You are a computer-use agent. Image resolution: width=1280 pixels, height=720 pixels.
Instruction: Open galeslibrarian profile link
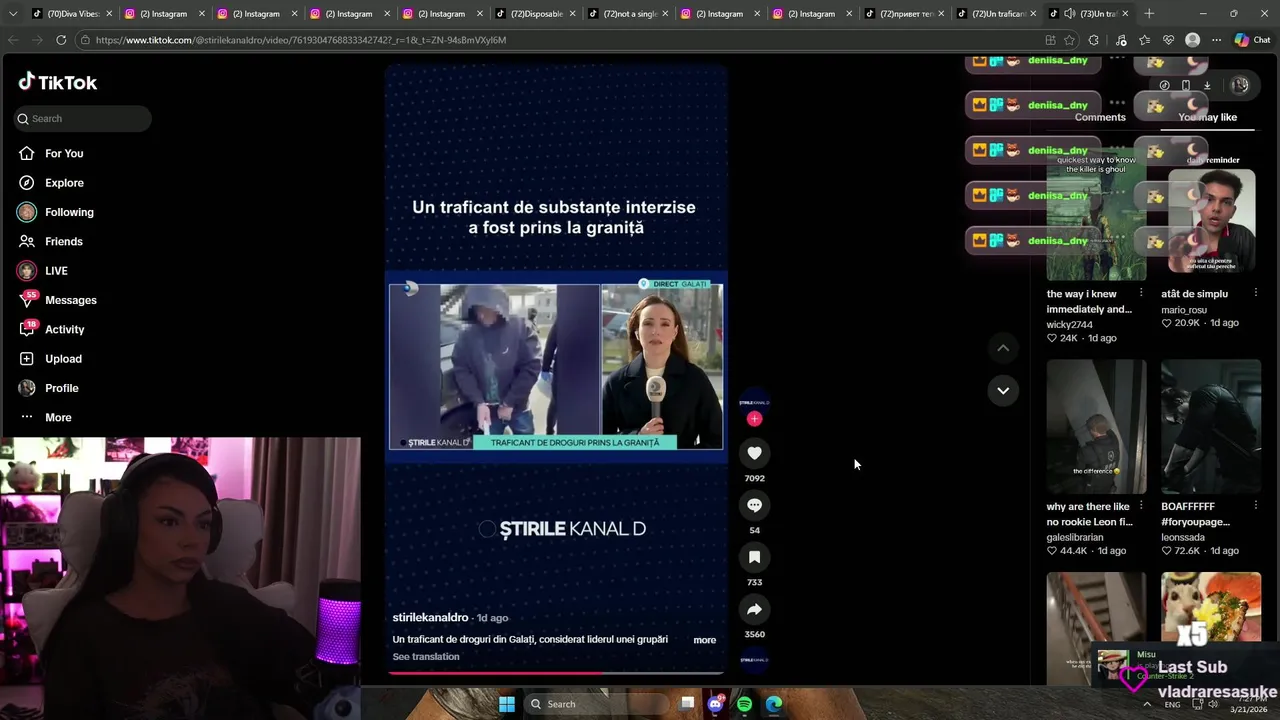(x=1075, y=537)
